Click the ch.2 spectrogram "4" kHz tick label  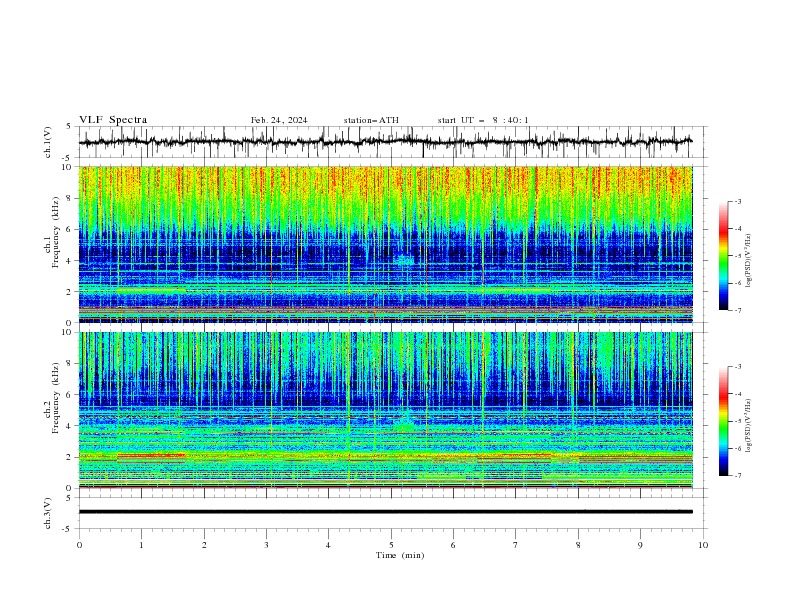coord(71,426)
